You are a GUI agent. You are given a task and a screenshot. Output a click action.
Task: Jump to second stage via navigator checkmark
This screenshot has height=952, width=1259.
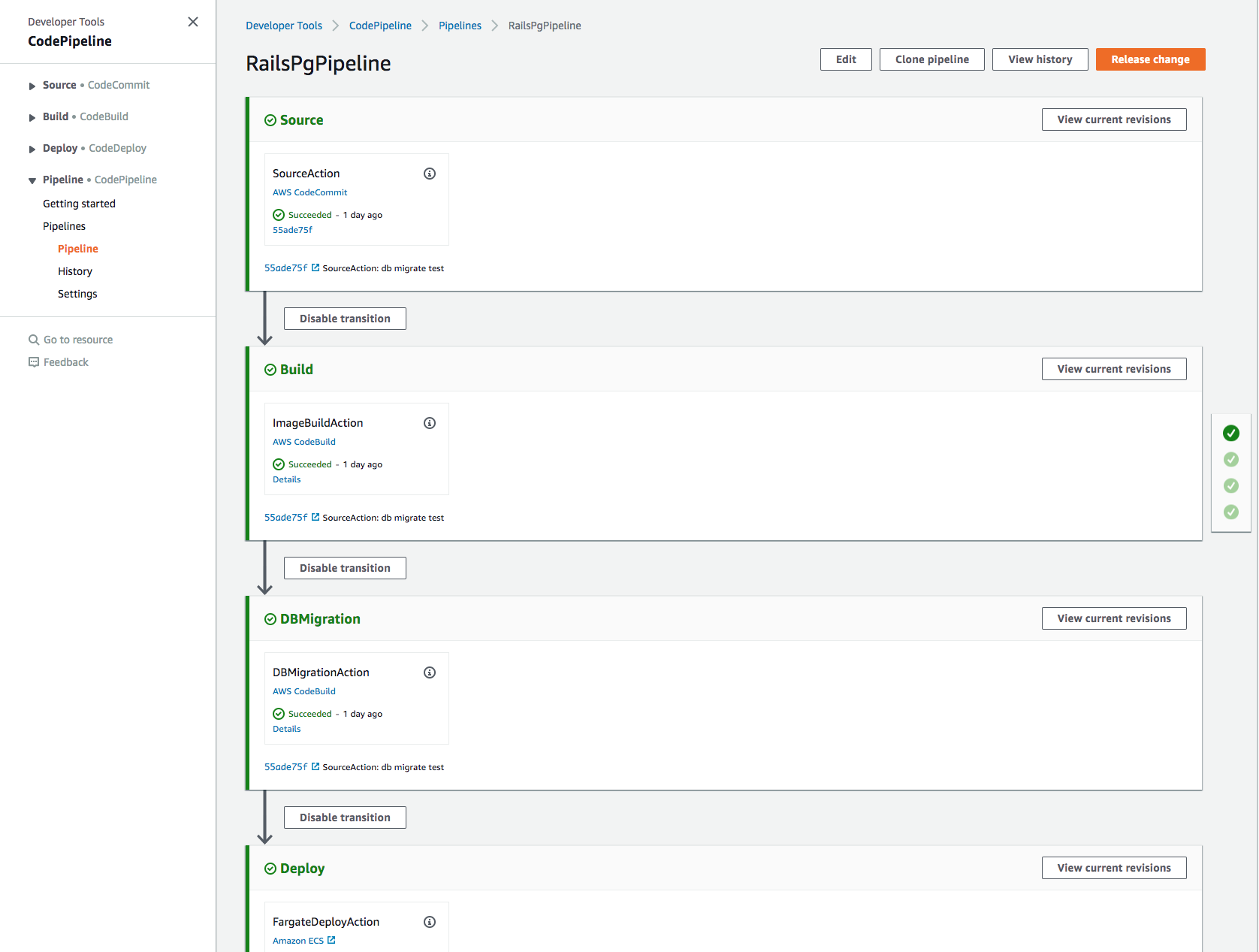1231,459
